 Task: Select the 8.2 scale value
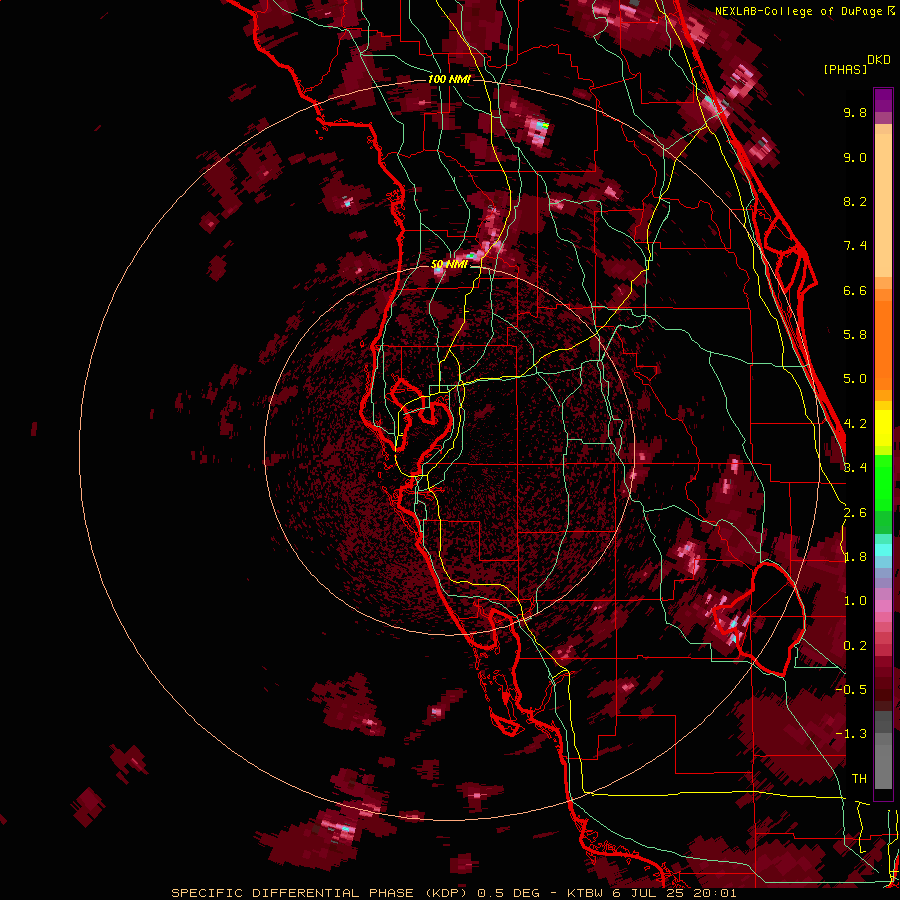pos(855,201)
